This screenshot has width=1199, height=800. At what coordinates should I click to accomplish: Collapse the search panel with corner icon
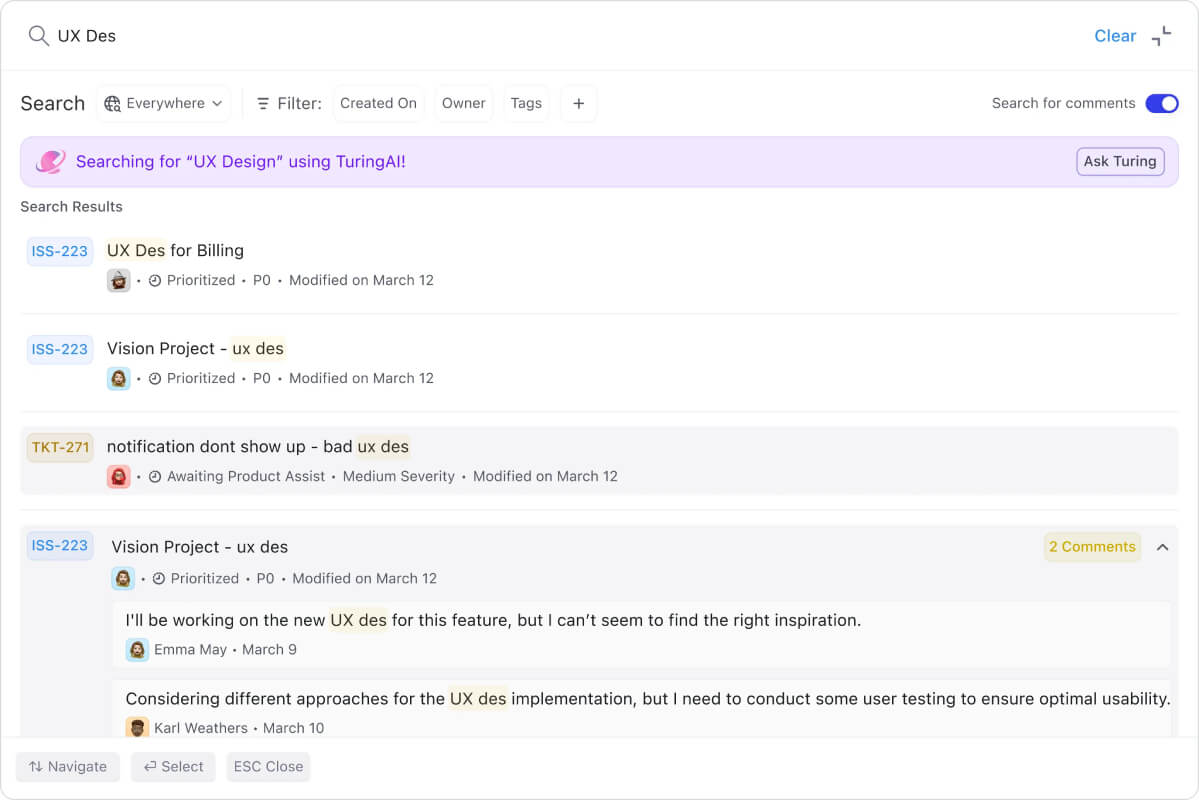pos(1162,36)
